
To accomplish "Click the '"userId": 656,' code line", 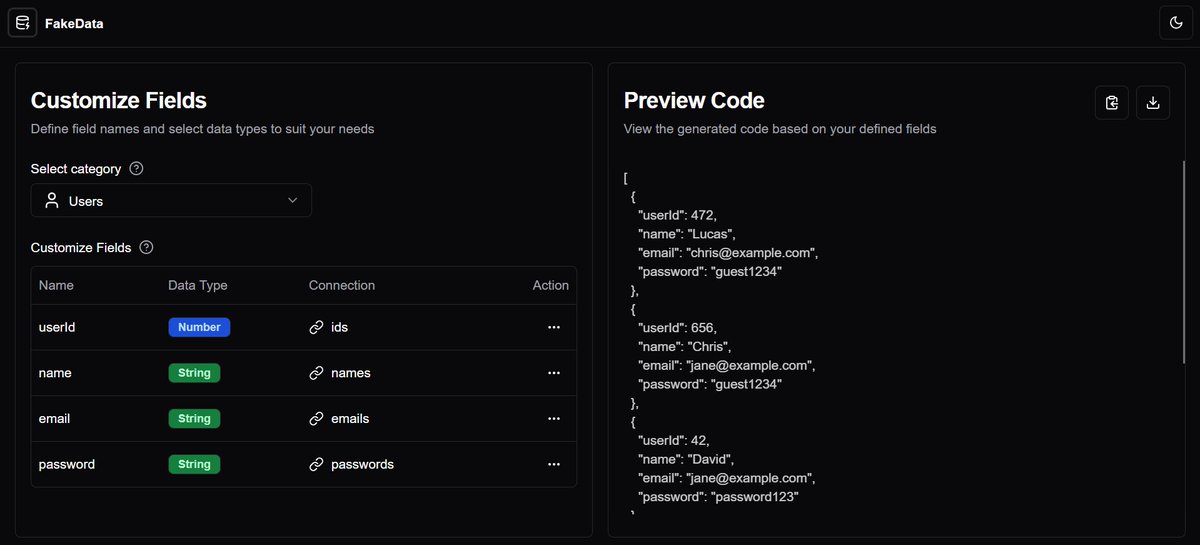I will (678, 327).
